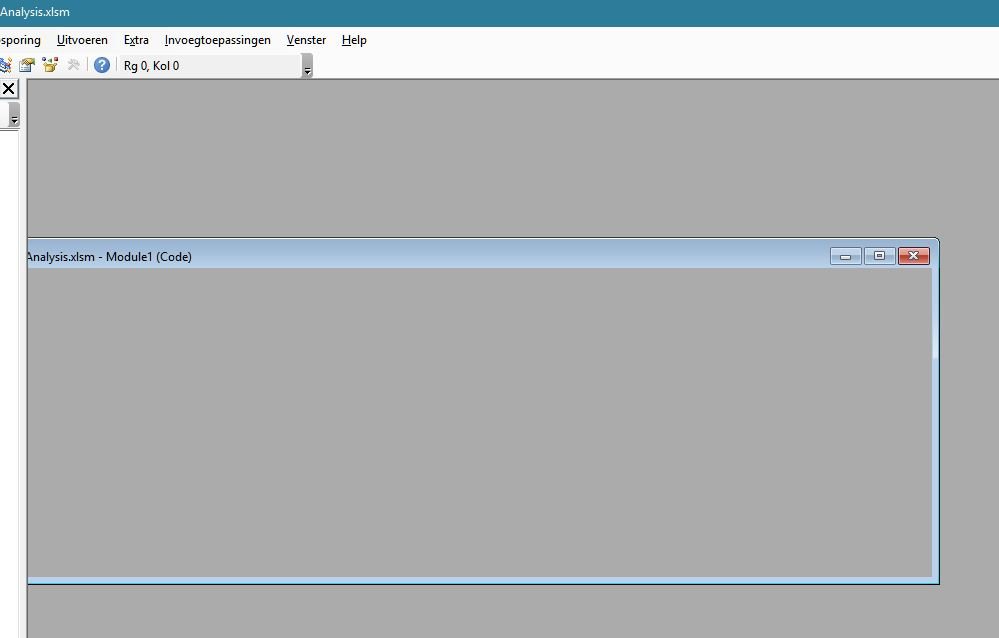Open the Invoegtoepassingen menu

tap(217, 40)
